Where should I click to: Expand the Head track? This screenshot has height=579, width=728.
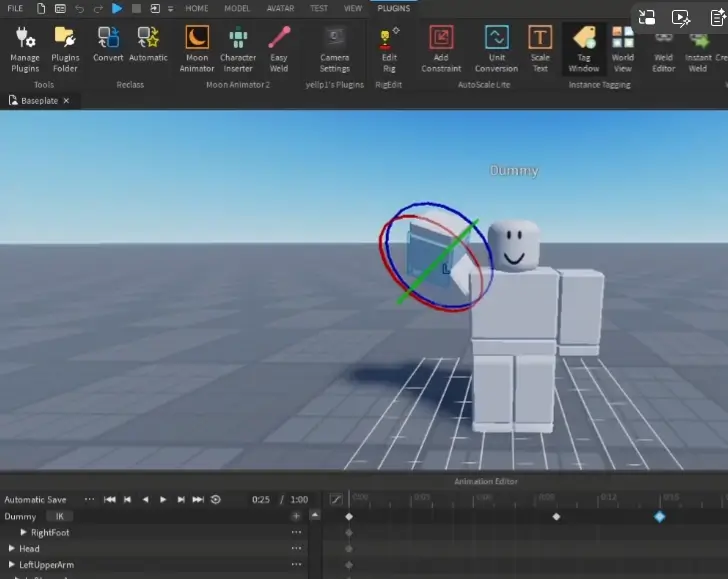pyautogui.click(x=12, y=548)
